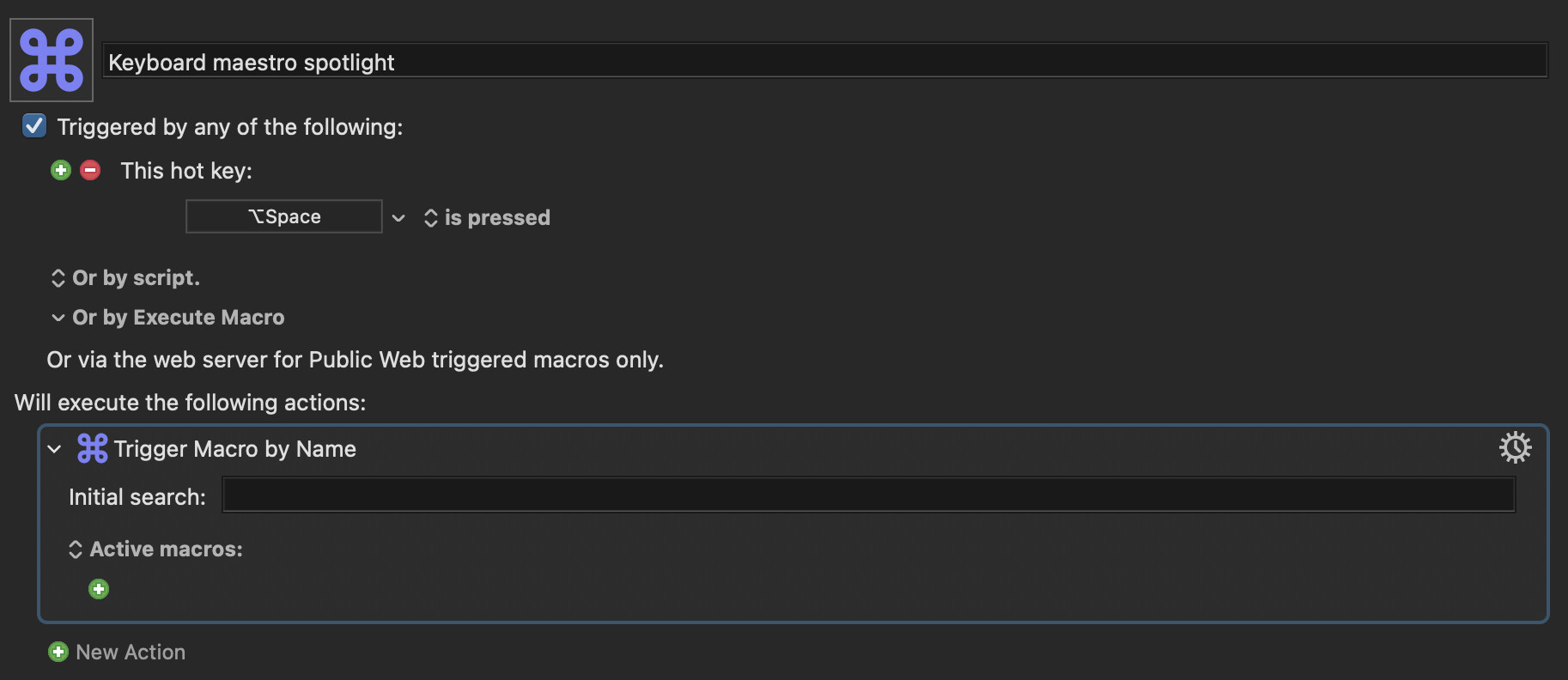Click the large macro command icon

[x=52, y=60]
